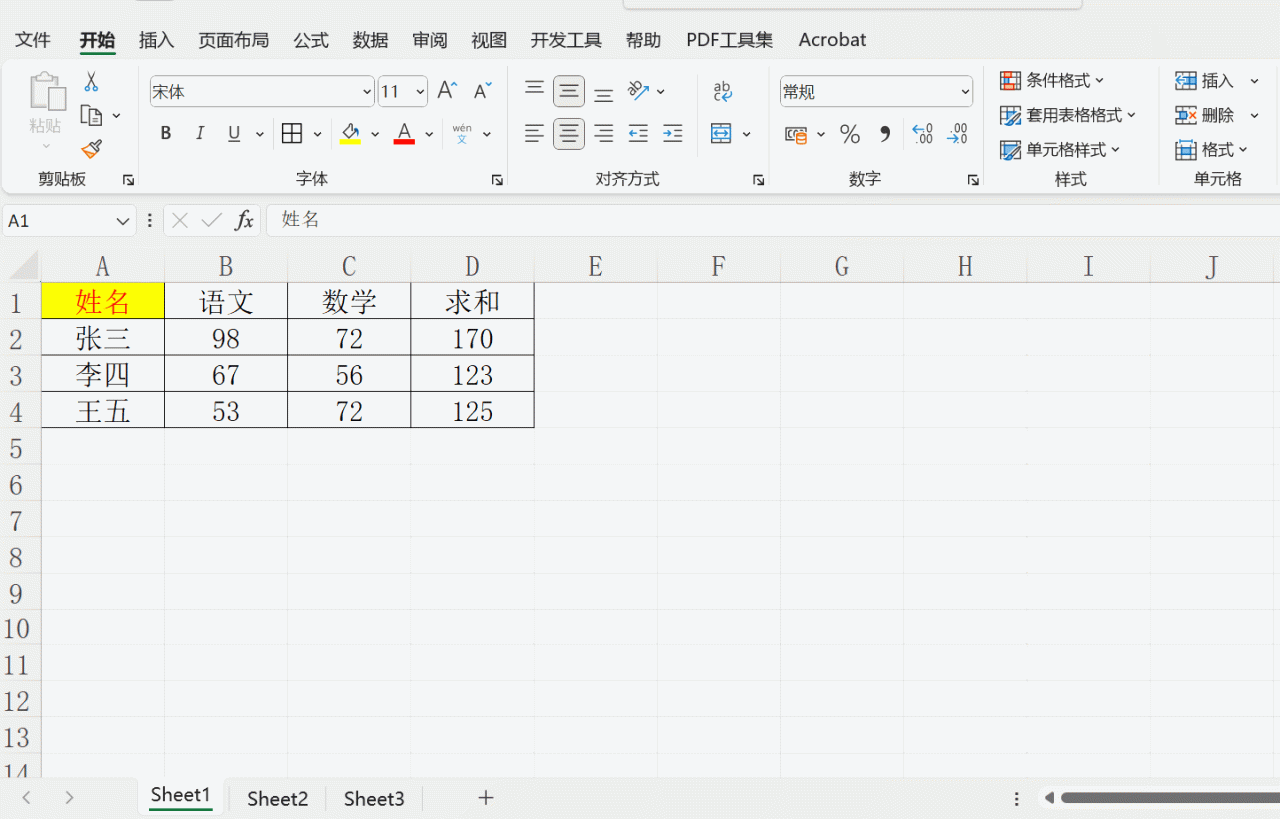Image resolution: width=1280 pixels, height=819 pixels.
Task: Switch to the 公式 tab
Action: coord(311,40)
